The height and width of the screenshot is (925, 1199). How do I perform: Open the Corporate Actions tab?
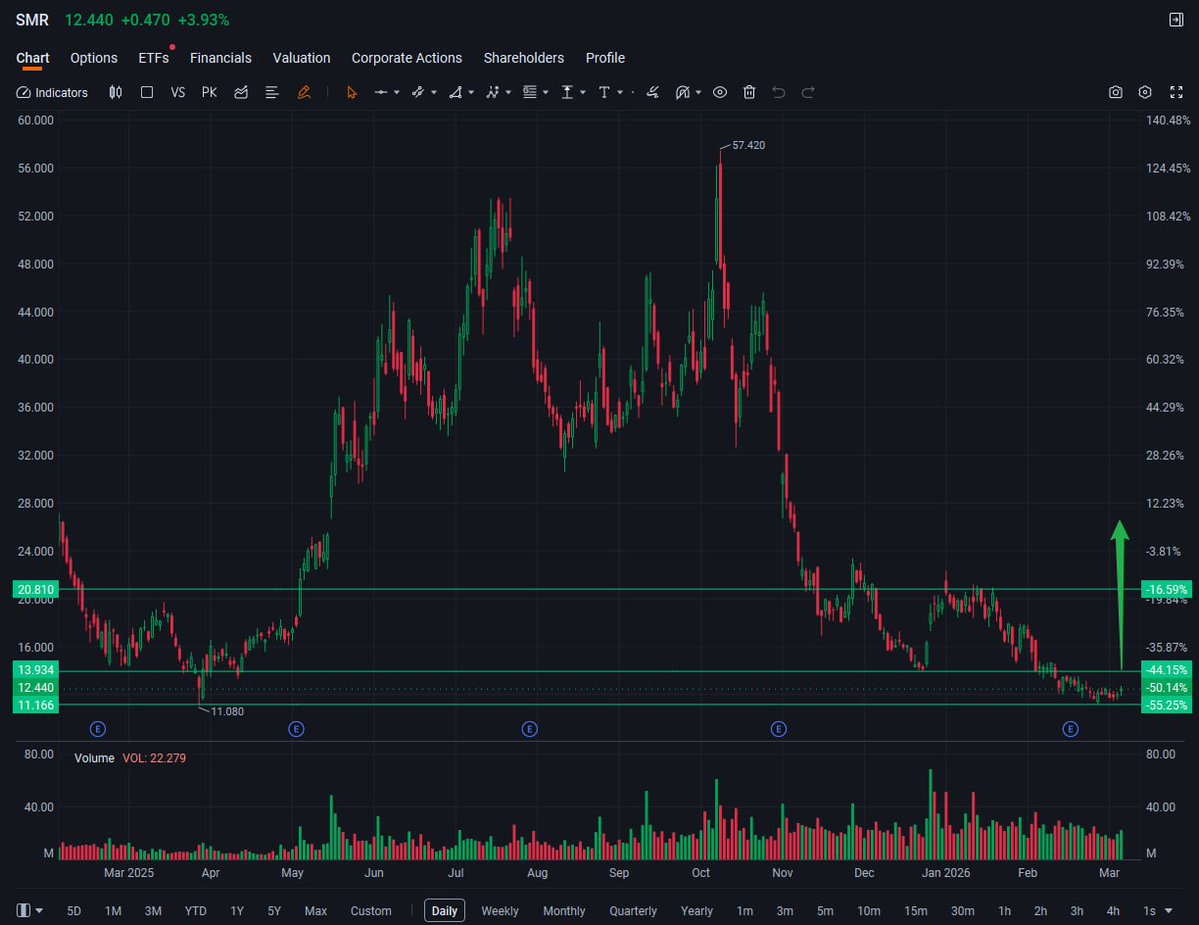[407, 58]
